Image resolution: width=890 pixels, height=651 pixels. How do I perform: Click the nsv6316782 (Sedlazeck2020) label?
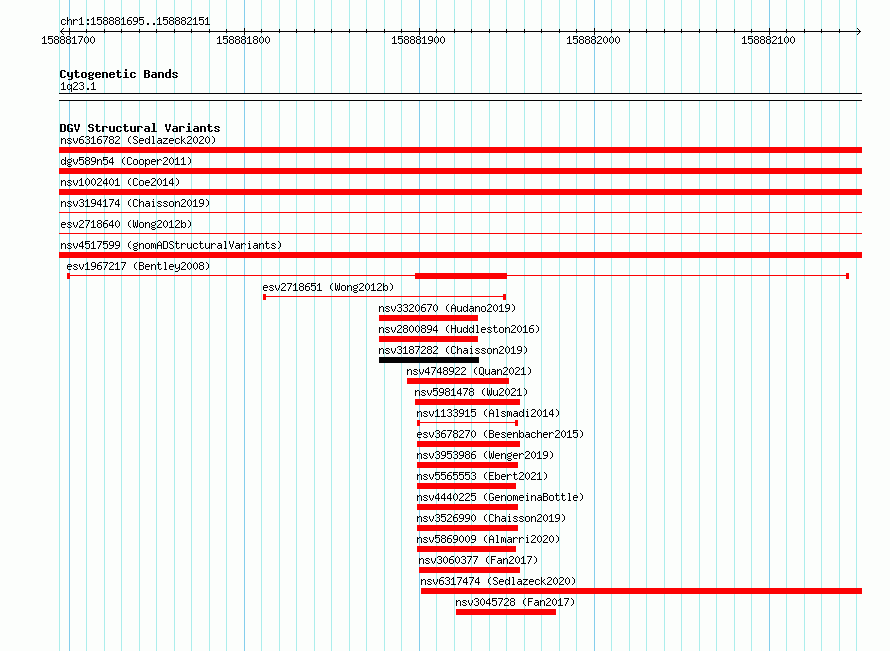pos(138,140)
